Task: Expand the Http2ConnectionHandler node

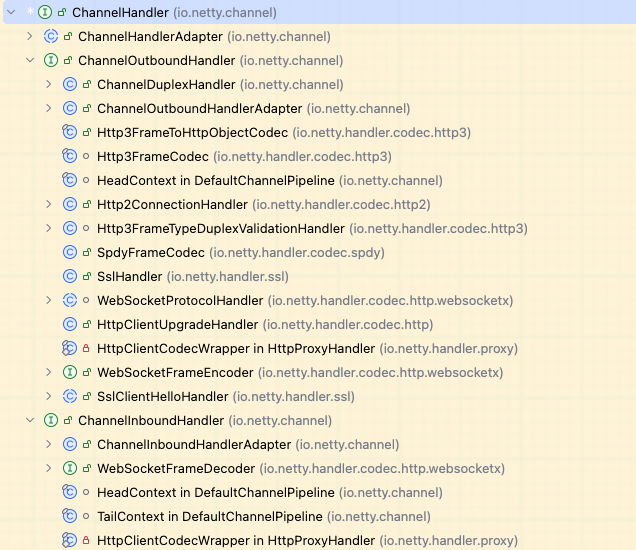Action: point(48,204)
